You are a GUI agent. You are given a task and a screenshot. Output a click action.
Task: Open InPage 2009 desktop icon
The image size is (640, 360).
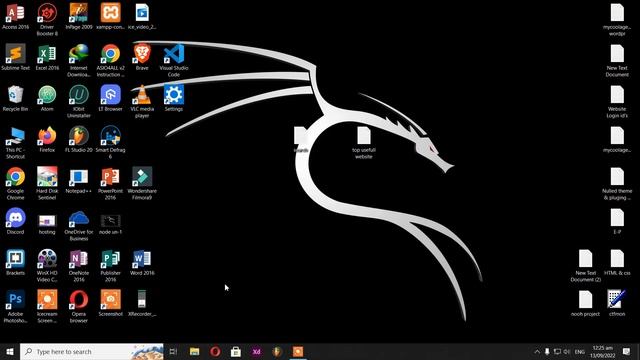[79, 16]
